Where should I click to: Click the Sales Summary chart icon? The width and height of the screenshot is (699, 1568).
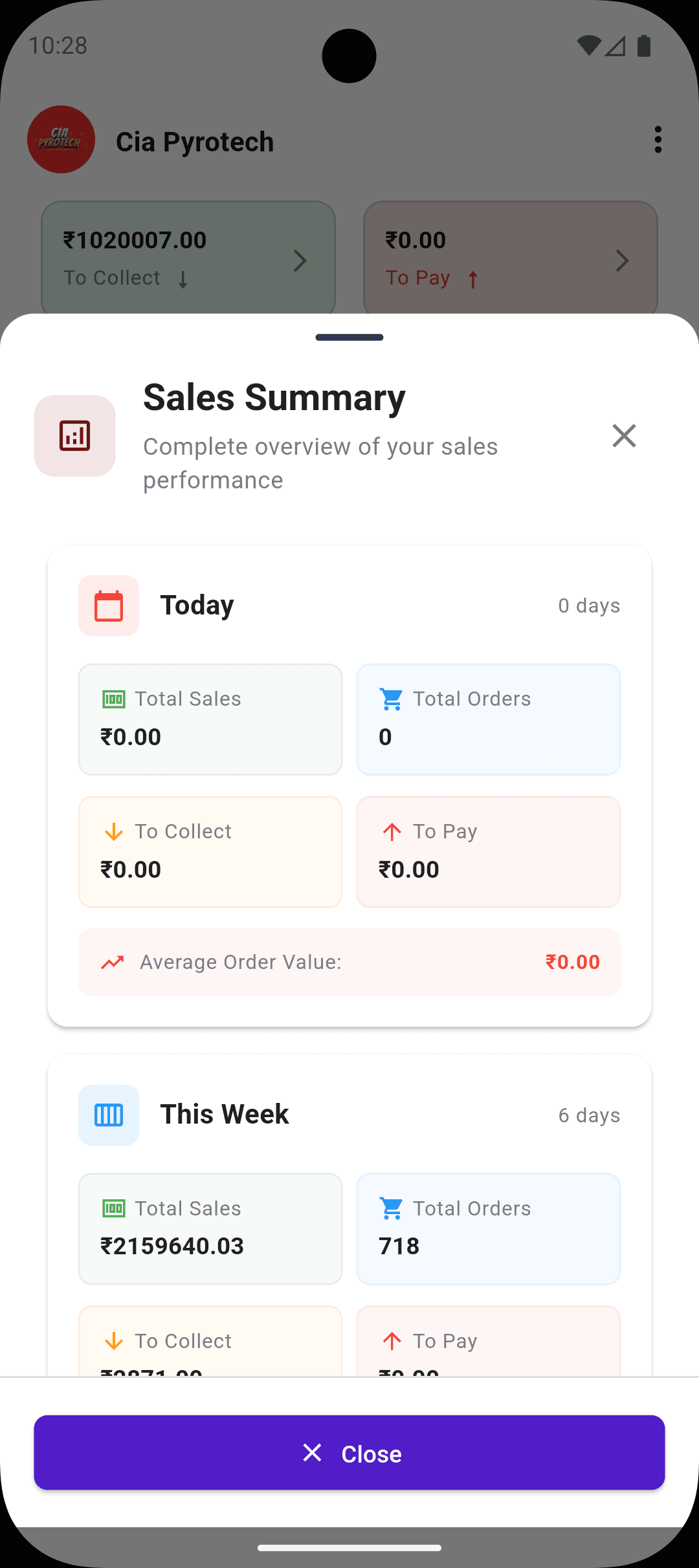point(75,436)
